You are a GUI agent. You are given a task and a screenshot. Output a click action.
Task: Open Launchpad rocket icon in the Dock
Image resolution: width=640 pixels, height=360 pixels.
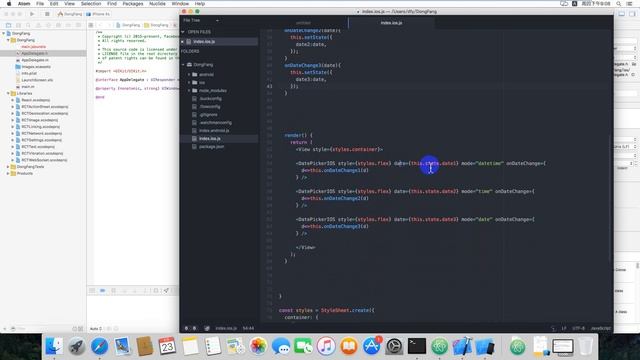point(77,347)
